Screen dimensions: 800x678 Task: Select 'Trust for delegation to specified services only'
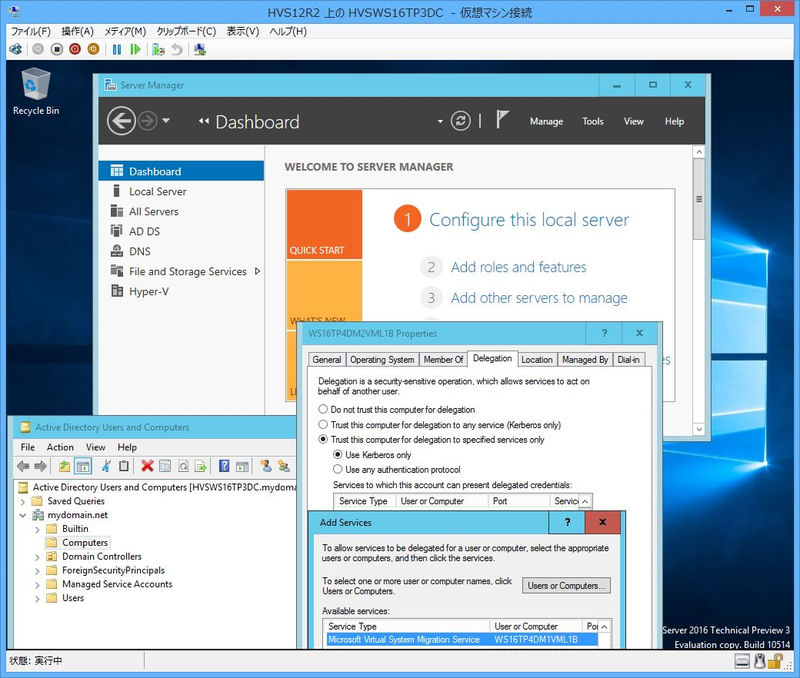(323, 439)
